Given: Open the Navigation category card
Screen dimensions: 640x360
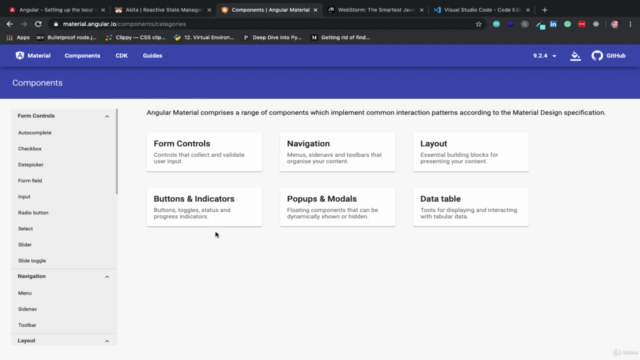Looking at the screenshot, I should click(338, 152).
